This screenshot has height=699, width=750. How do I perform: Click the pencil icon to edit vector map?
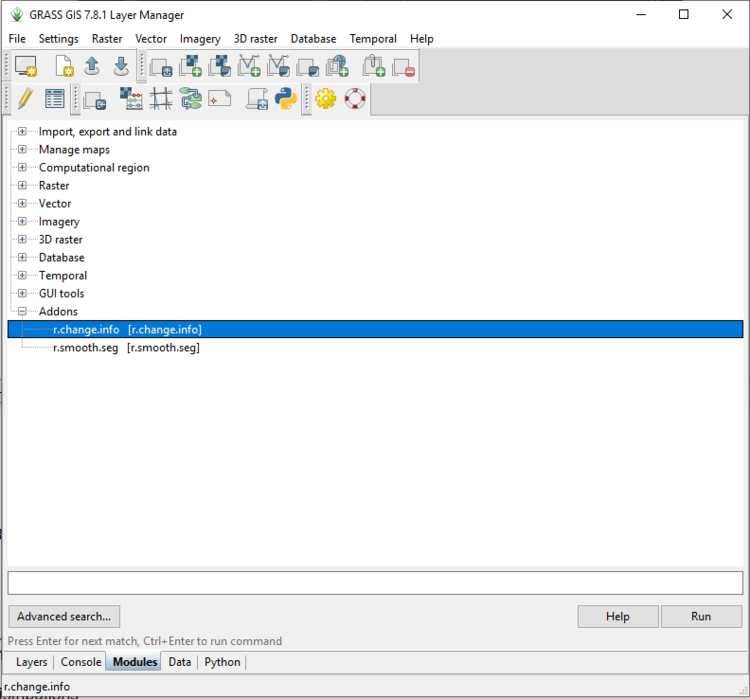coord(25,98)
